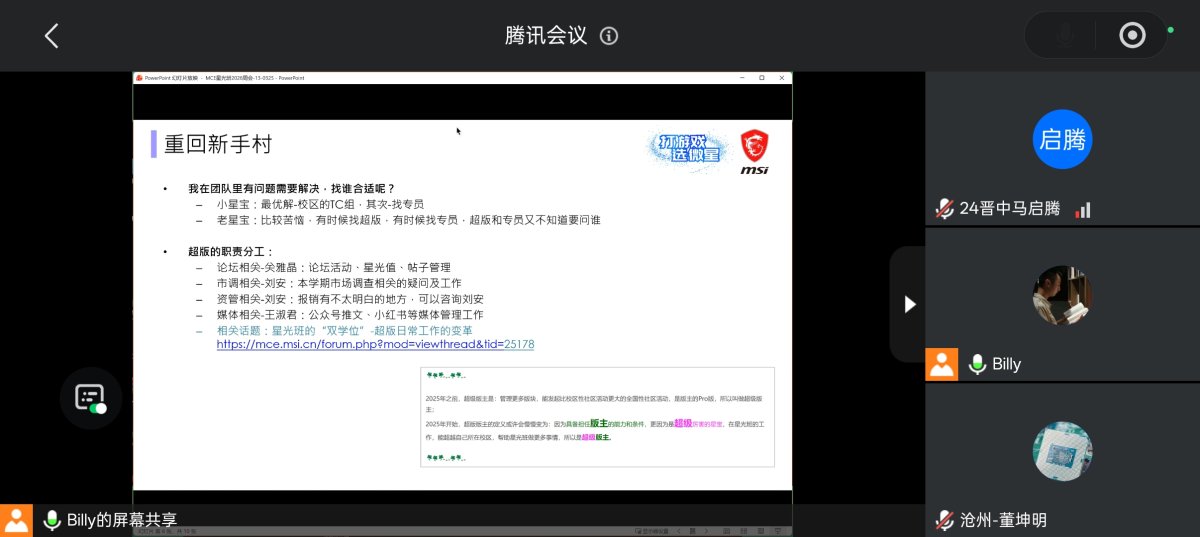Click the MSI dragon logo on slide
This screenshot has width=1200, height=537.
(754, 152)
